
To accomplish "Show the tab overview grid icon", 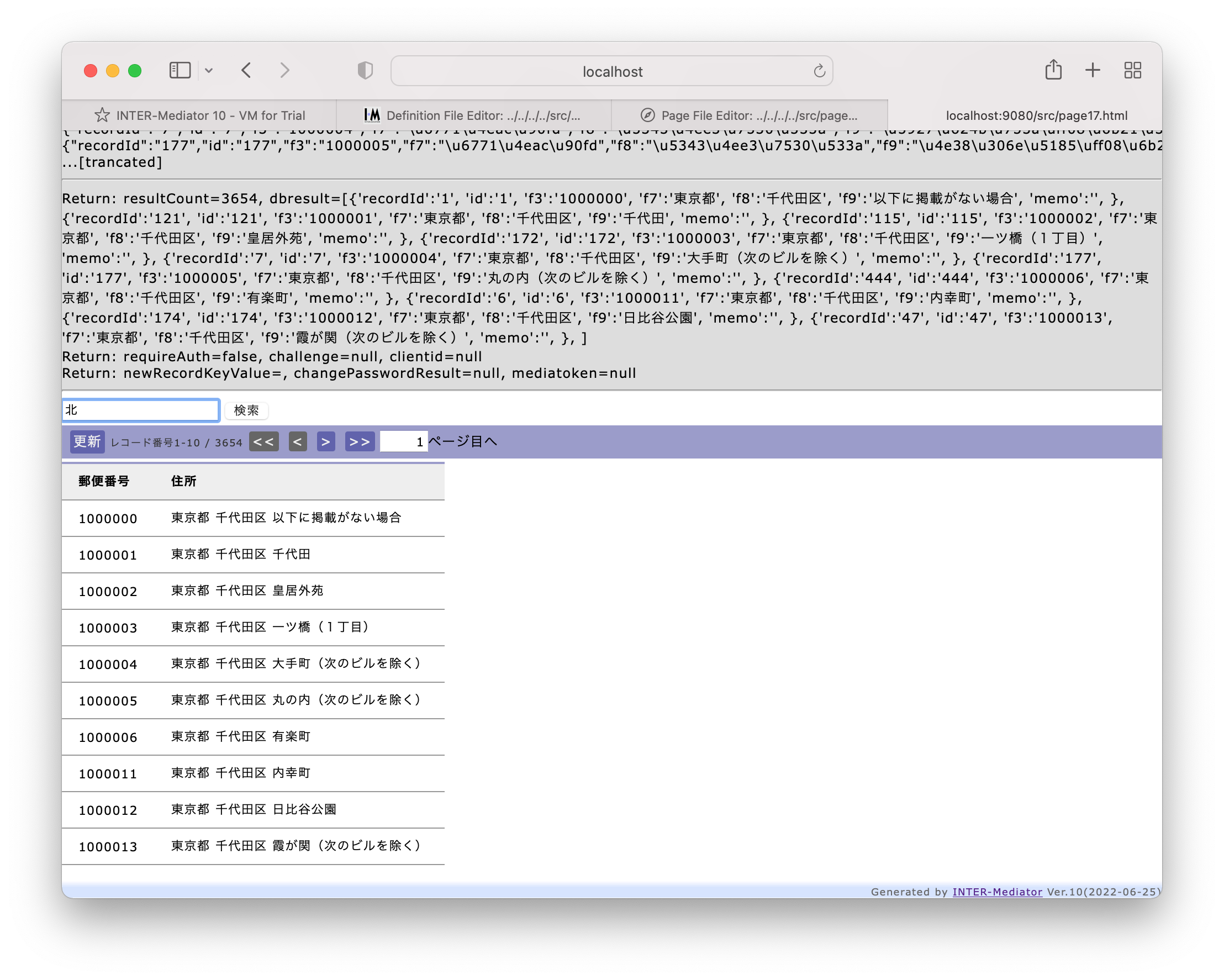I will 1133,70.
